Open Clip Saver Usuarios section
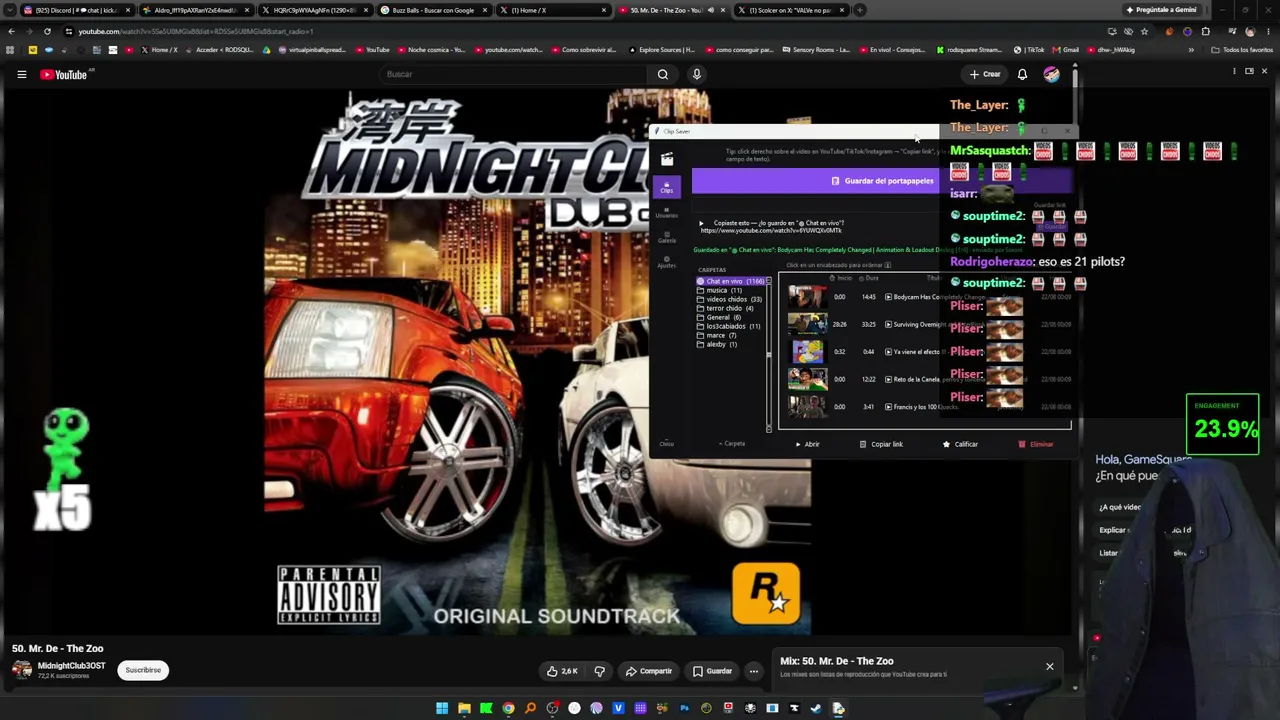The image size is (1280, 720). 666,212
